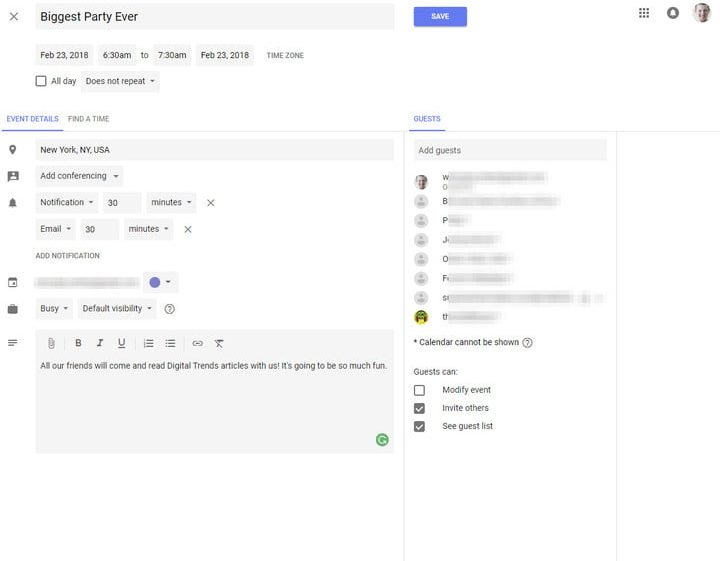The width and height of the screenshot is (720, 561).
Task: Change the 7:30am end time
Action: pos(172,55)
